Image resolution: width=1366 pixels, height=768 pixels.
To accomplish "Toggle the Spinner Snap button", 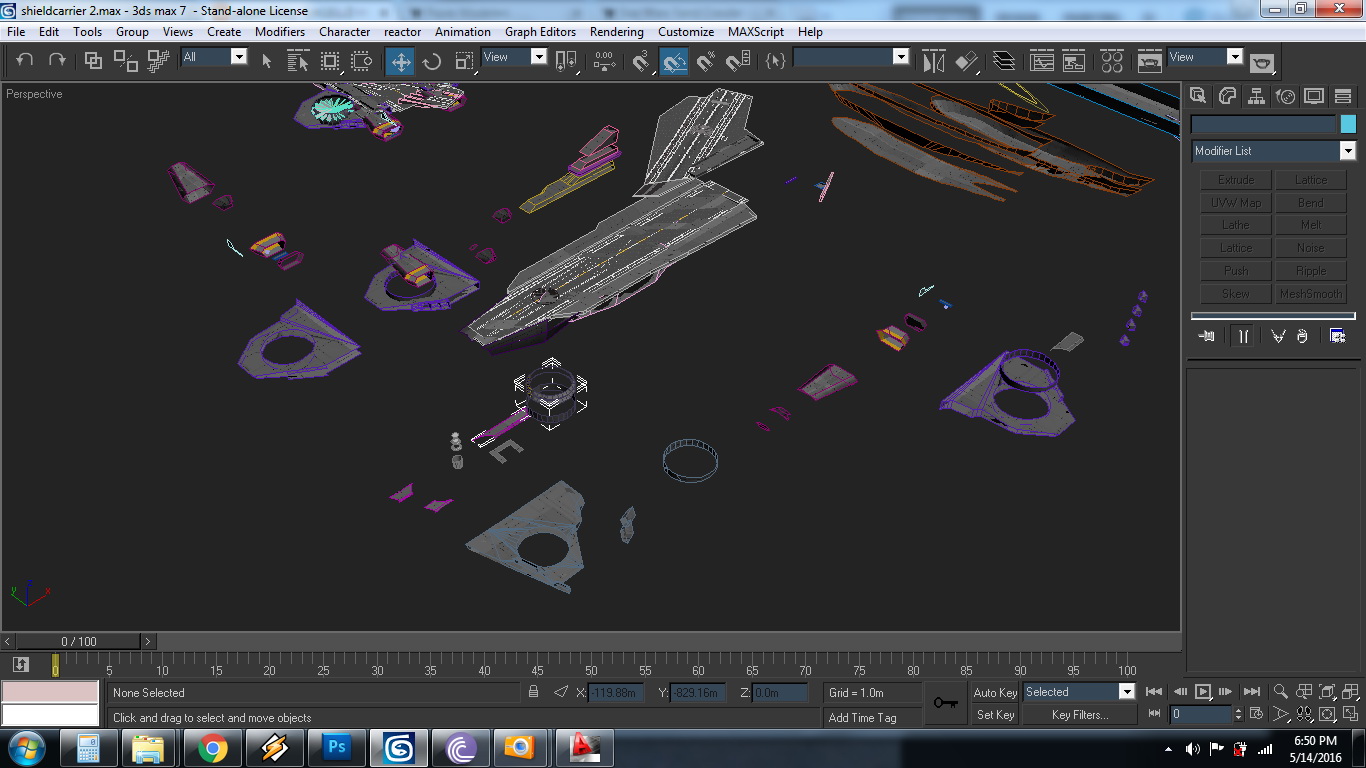I will (738, 61).
